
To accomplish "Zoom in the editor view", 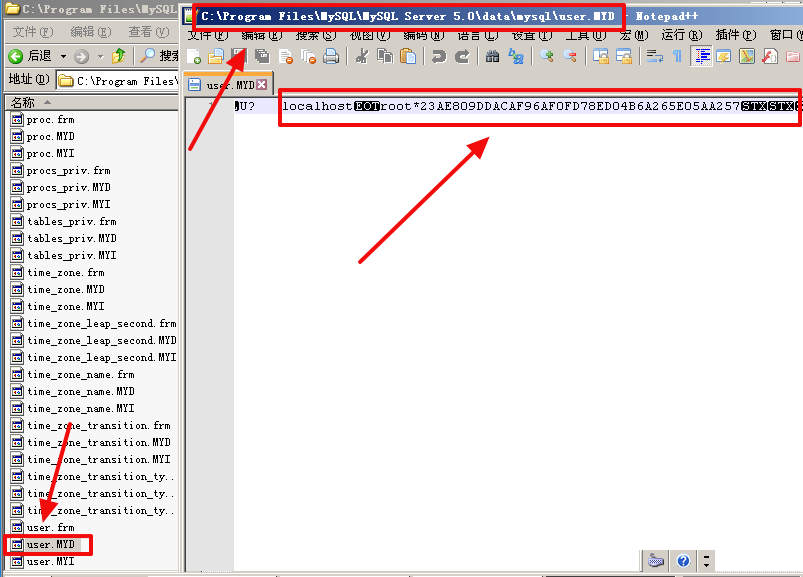I will click(546, 56).
